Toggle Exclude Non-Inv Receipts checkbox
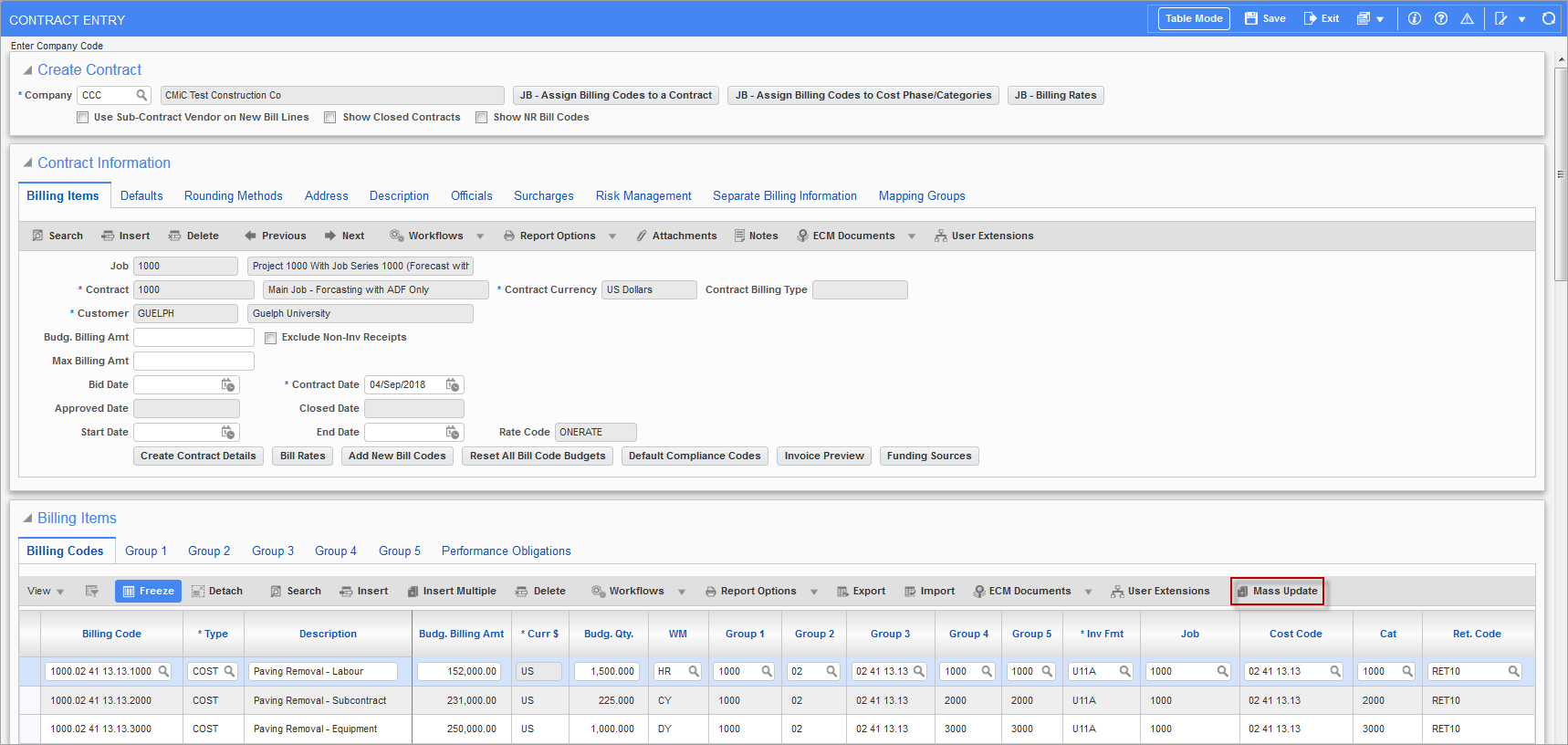The width and height of the screenshot is (1568, 745). (270, 338)
